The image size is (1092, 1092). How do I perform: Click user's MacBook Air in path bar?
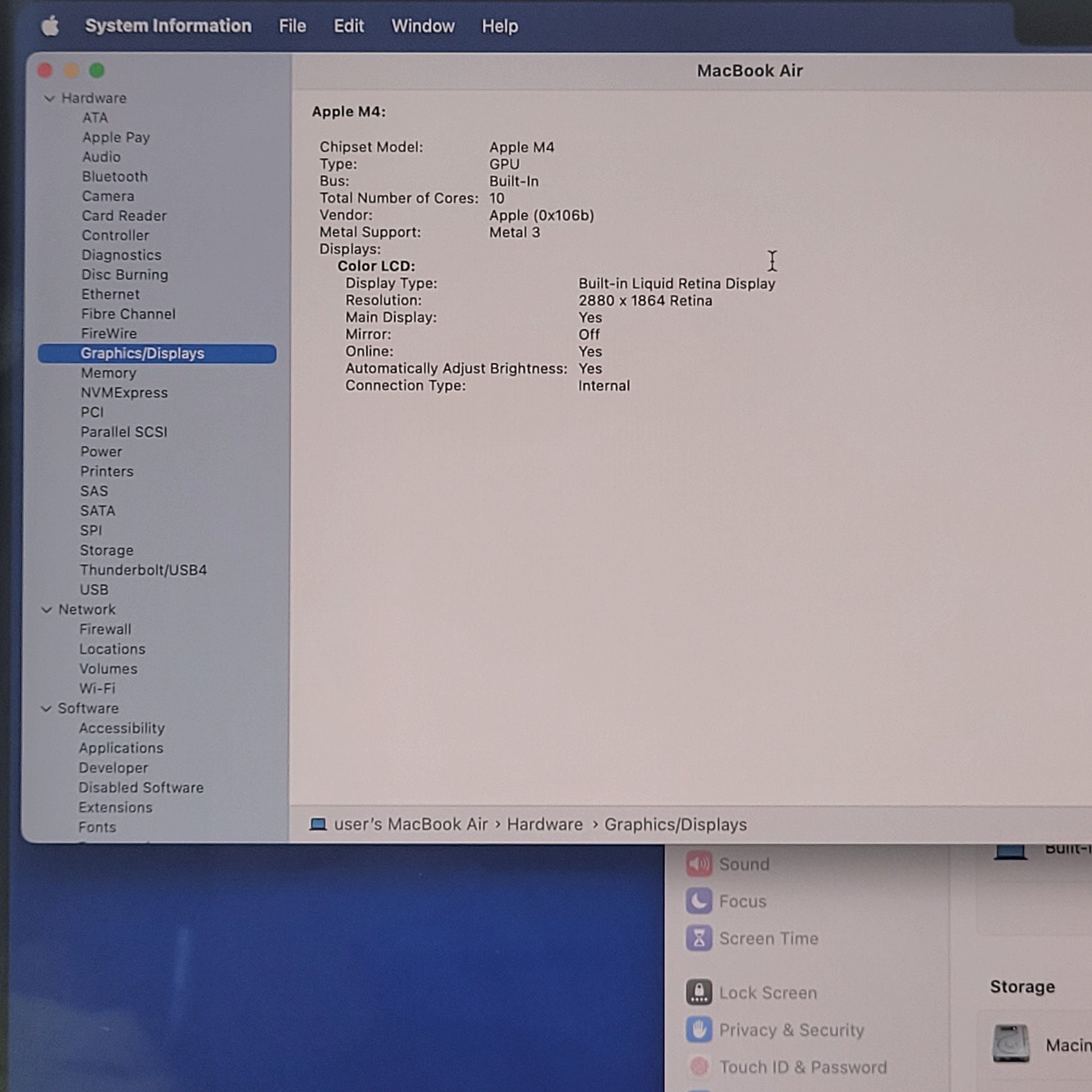coord(410,825)
